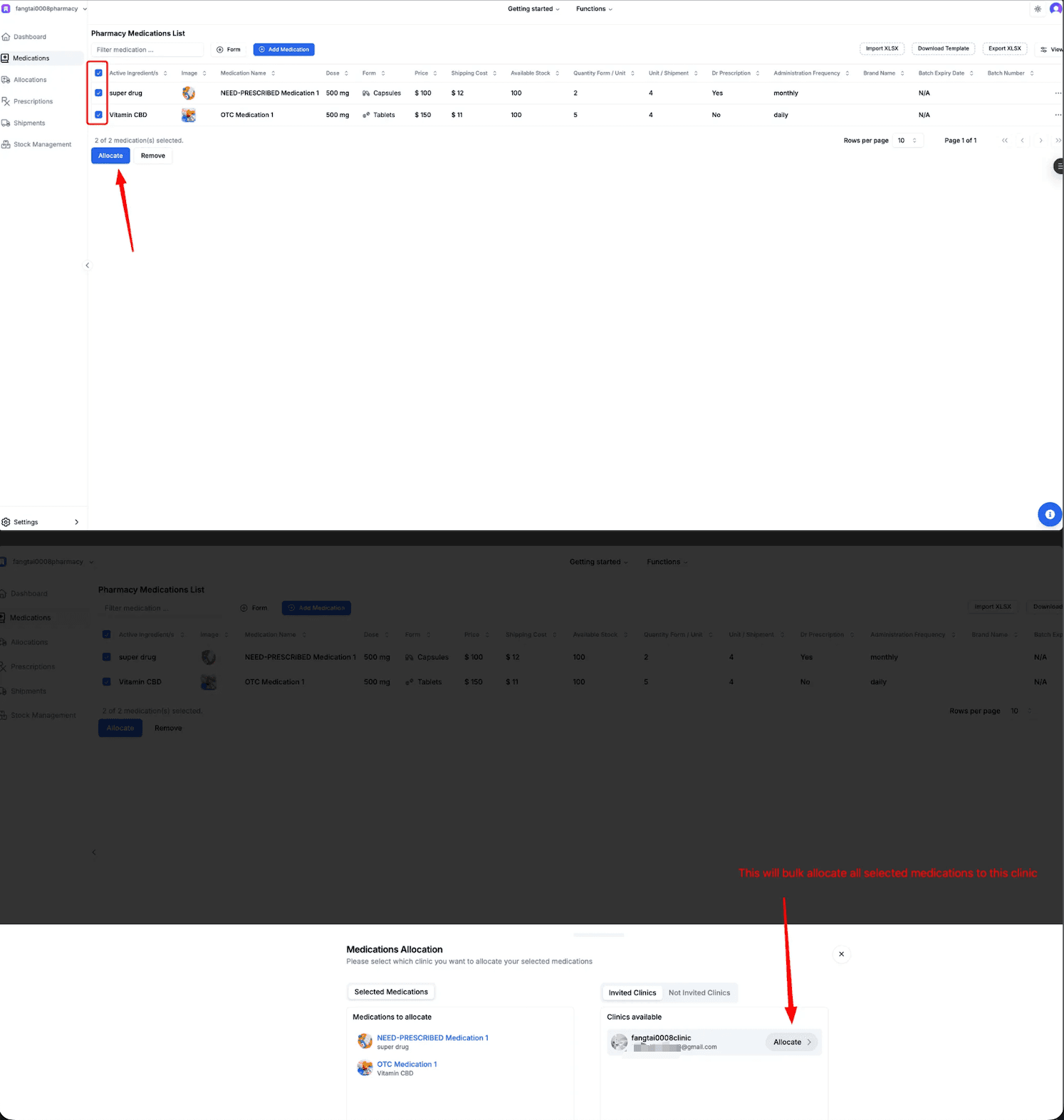The height and width of the screenshot is (1120, 1064).
Task: Click super drug image on undimmed page
Action: point(189,93)
